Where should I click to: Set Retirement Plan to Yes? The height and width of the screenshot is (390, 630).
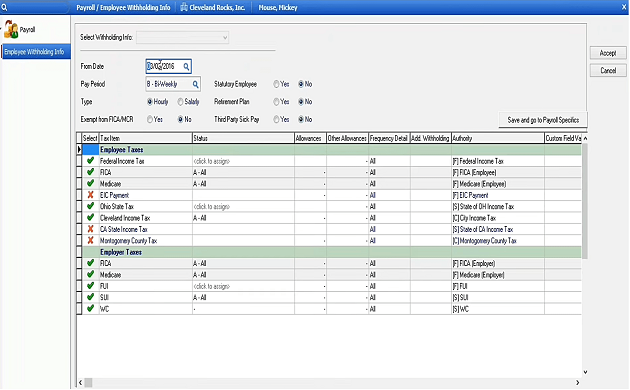point(276,102)
